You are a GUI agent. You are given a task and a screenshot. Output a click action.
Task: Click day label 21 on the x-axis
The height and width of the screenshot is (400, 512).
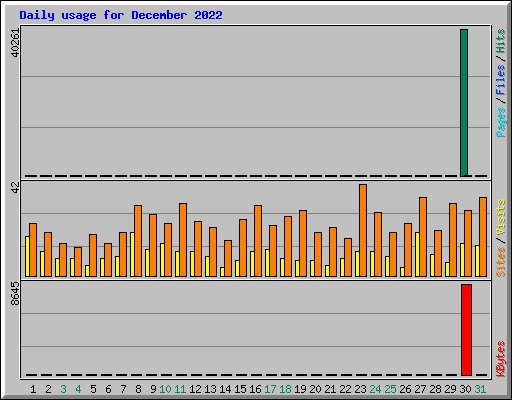click(x=330, y=389)
